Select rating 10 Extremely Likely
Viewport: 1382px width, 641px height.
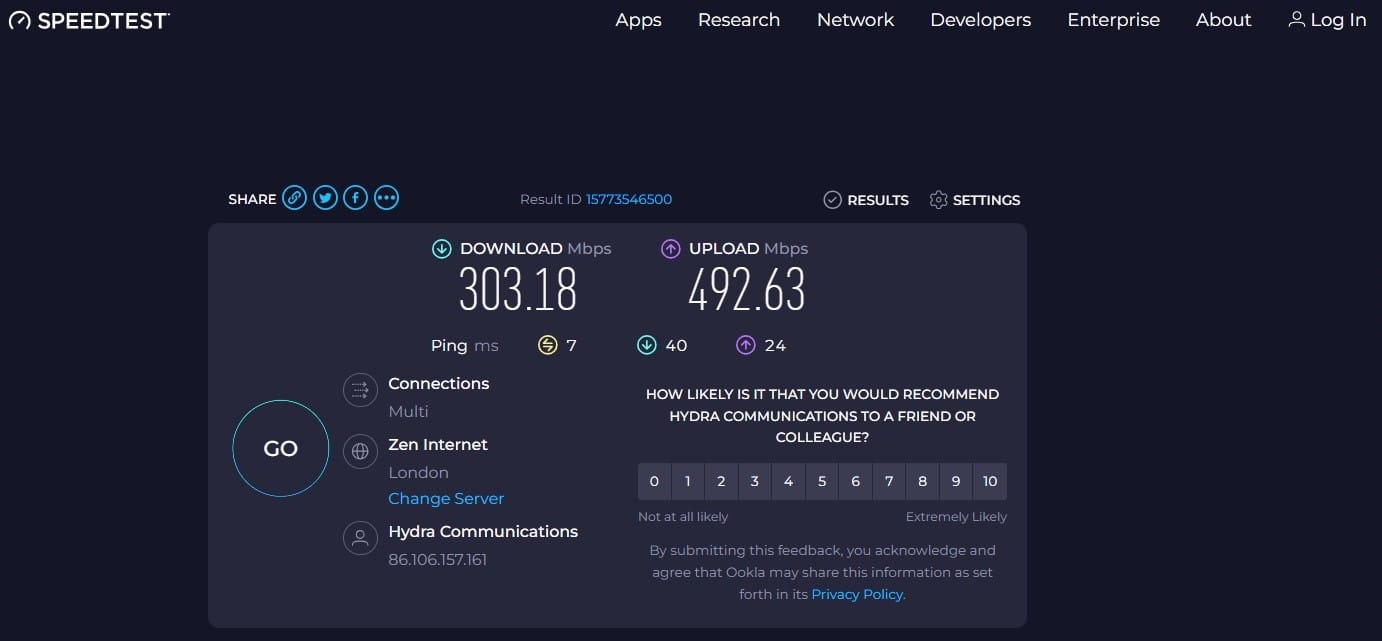point(990,481)
